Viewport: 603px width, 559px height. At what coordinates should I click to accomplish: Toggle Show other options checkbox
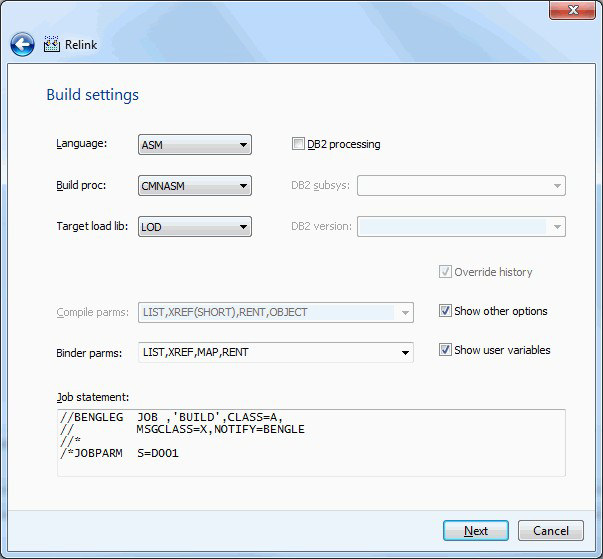pyautogui.click(x=445, y=311)
